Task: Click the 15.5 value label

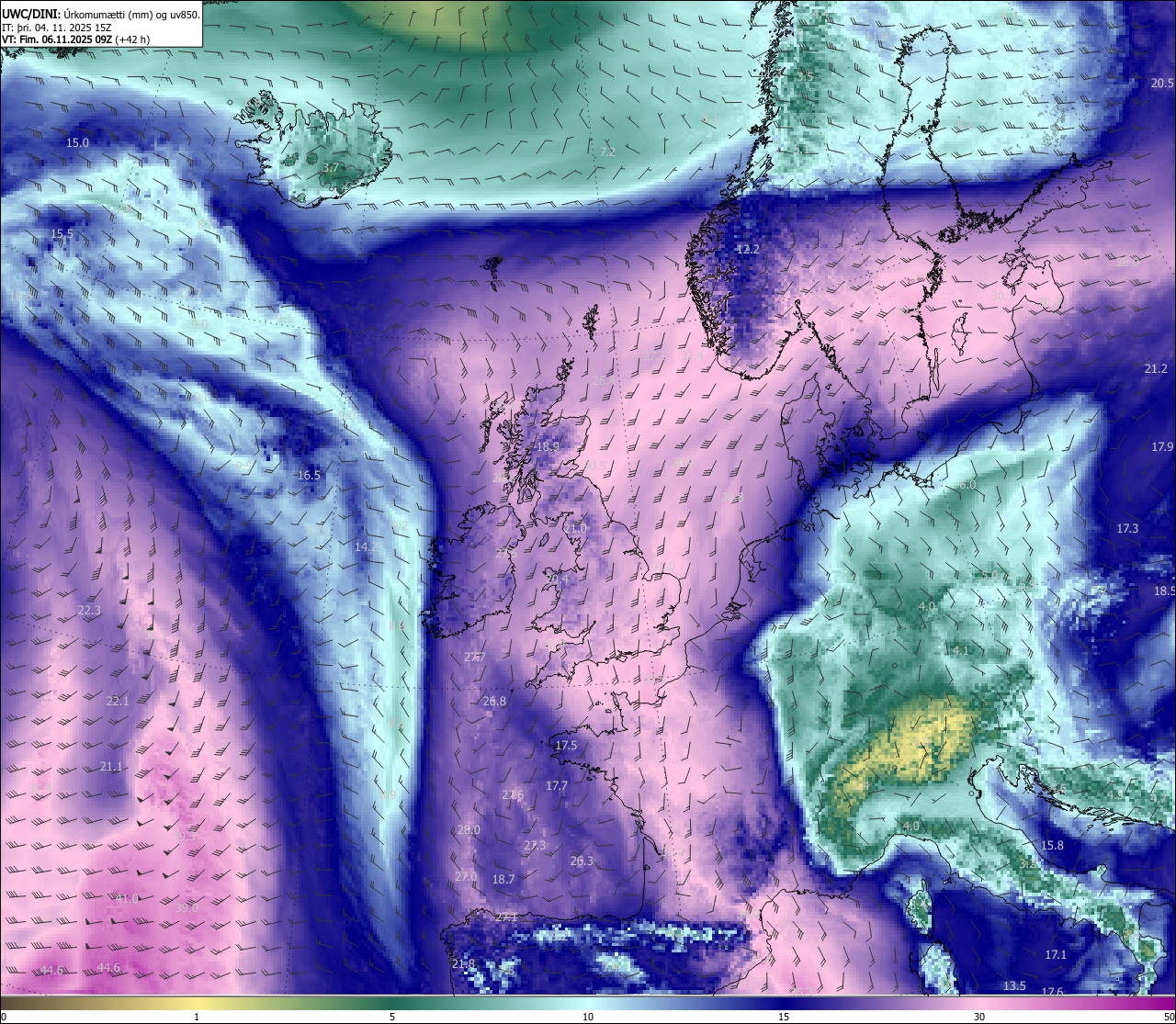Action: [62, 234]
